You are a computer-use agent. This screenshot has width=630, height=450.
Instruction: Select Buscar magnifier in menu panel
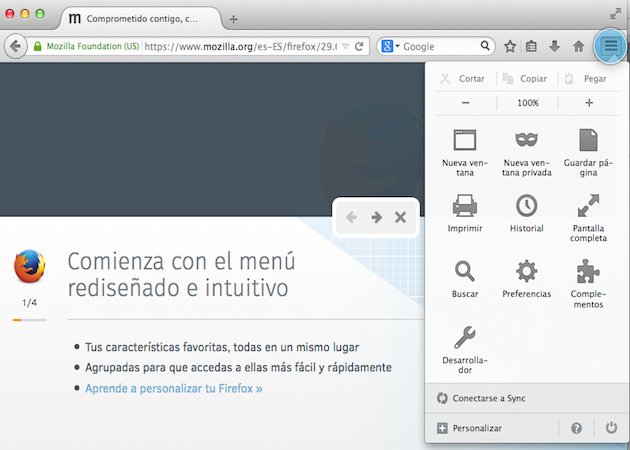point(465,279)
